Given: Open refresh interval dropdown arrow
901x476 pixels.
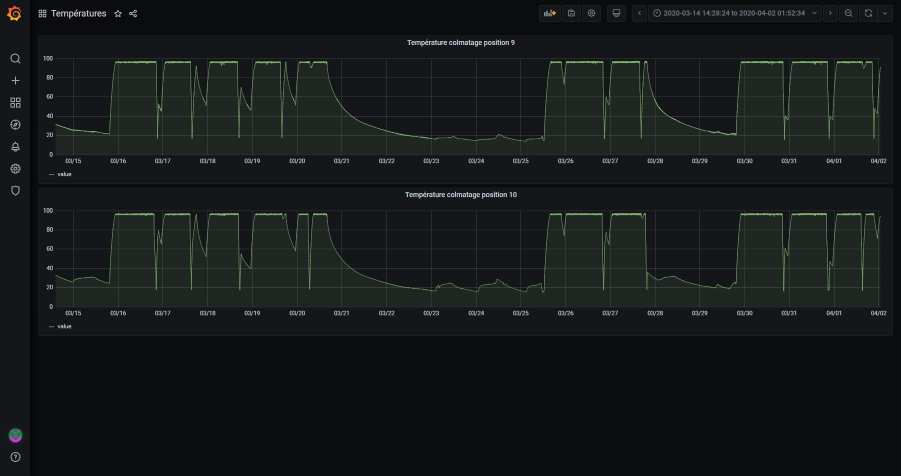Looking at the screenshot, I should coord(884,13).
